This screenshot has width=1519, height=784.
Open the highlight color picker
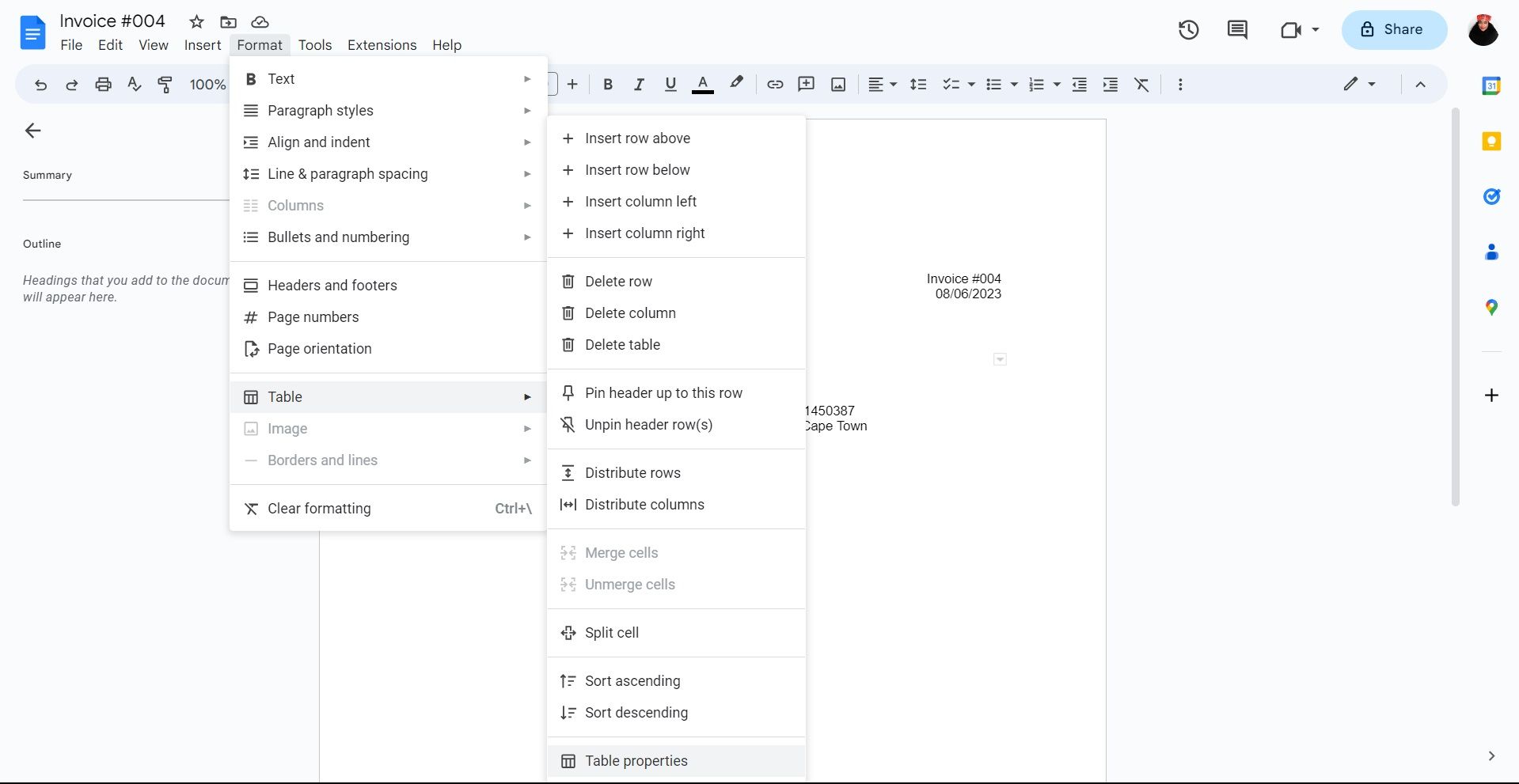[736, 83]
